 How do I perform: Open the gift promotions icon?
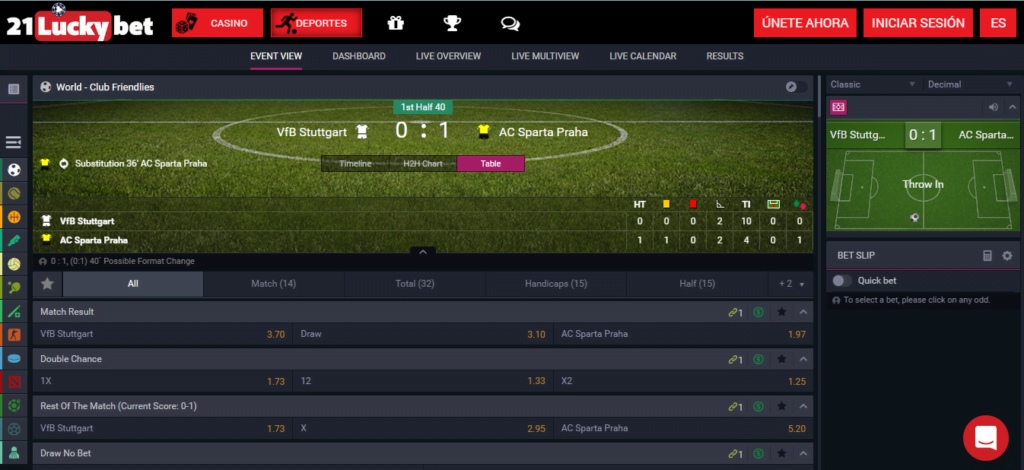pos(396,24)
